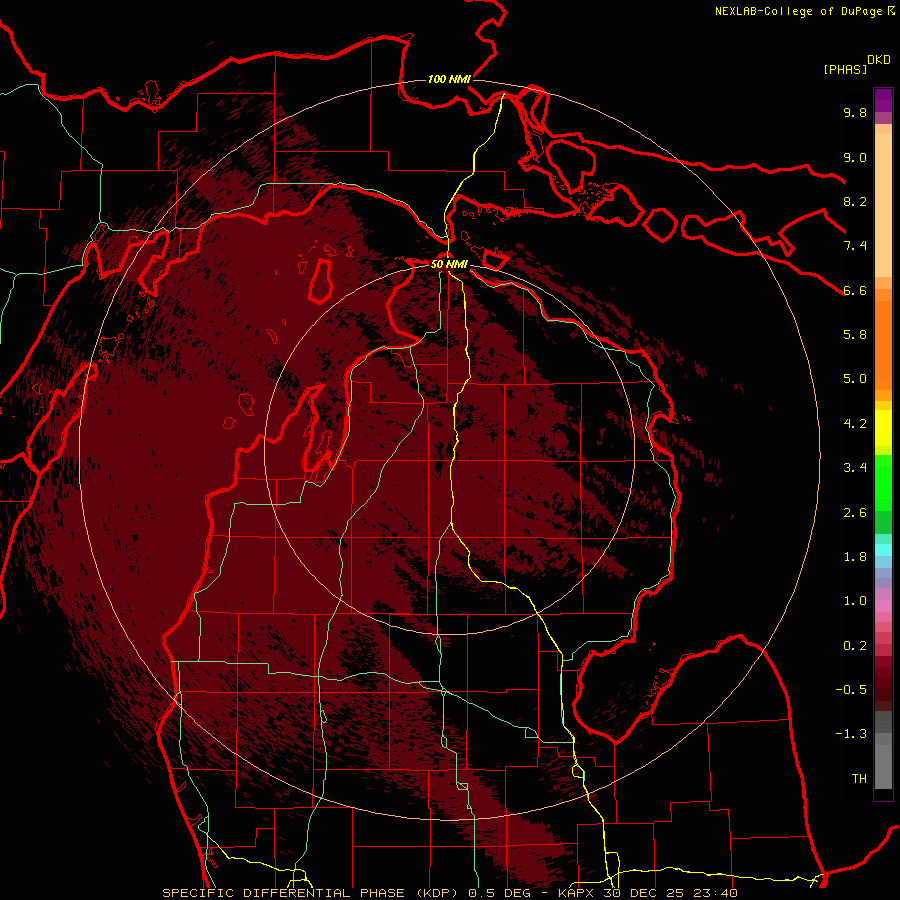Click the 1.8 legend value
The height and width of the screenshot is (900, 900).
[x=855, y=557]
